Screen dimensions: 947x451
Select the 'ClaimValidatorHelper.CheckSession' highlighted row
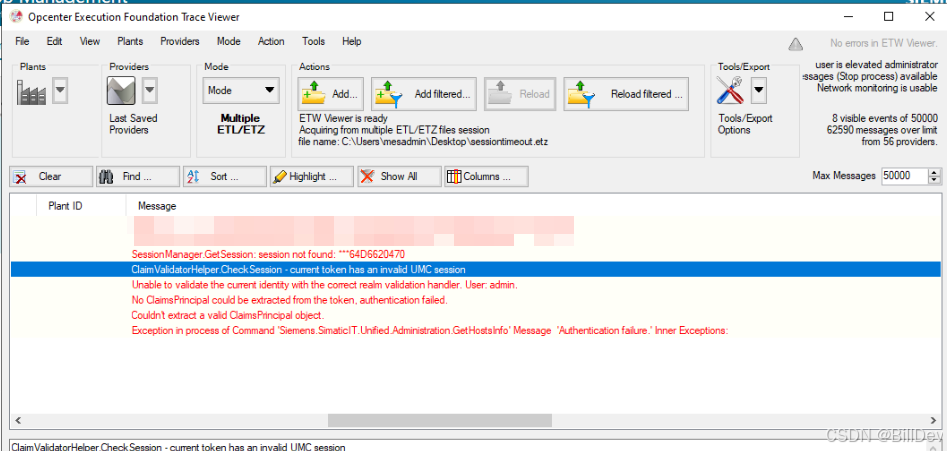pyautogui.click(x=475, y=269)
